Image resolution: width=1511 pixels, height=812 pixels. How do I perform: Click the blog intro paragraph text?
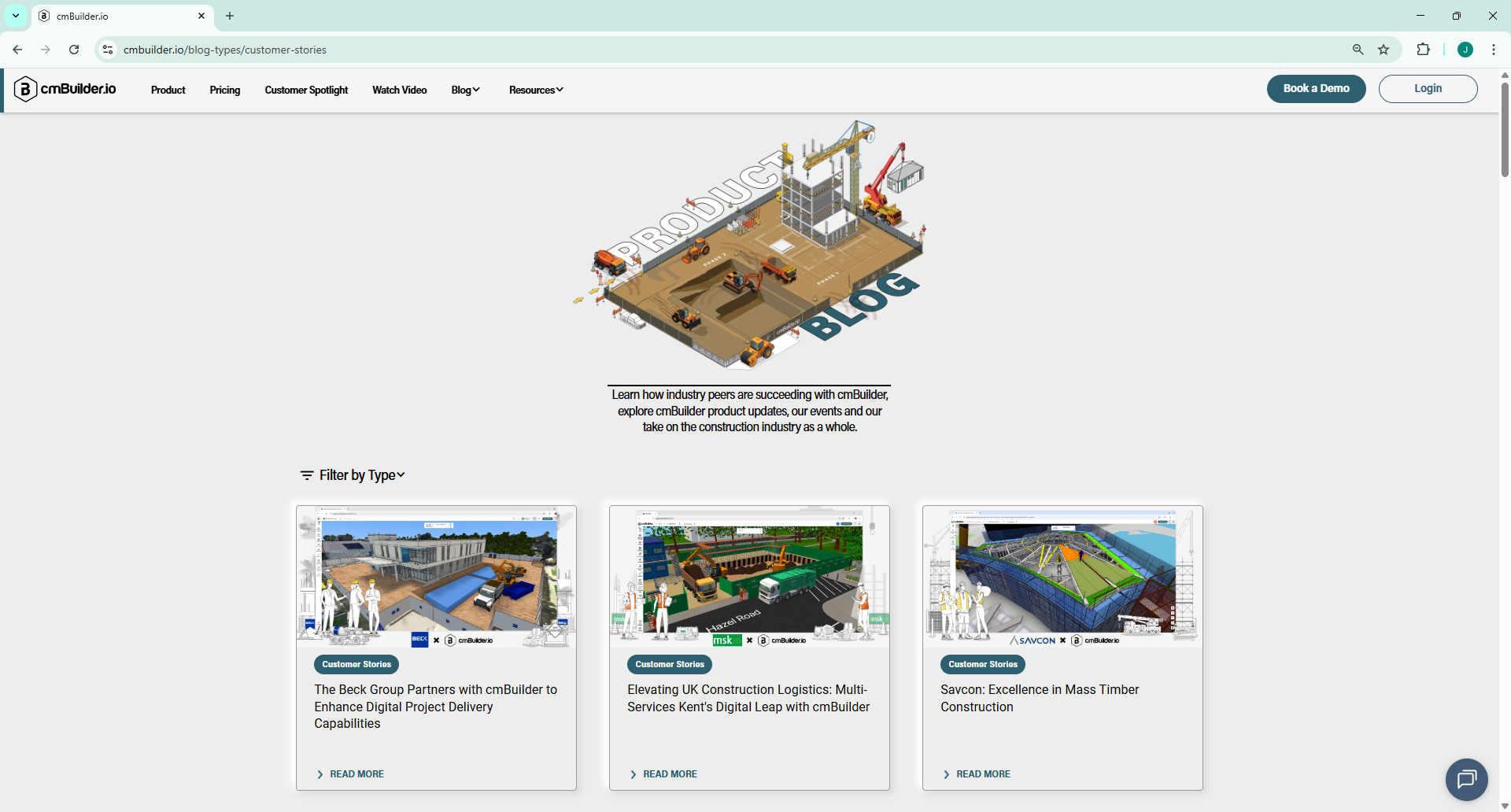pos(750,411)
